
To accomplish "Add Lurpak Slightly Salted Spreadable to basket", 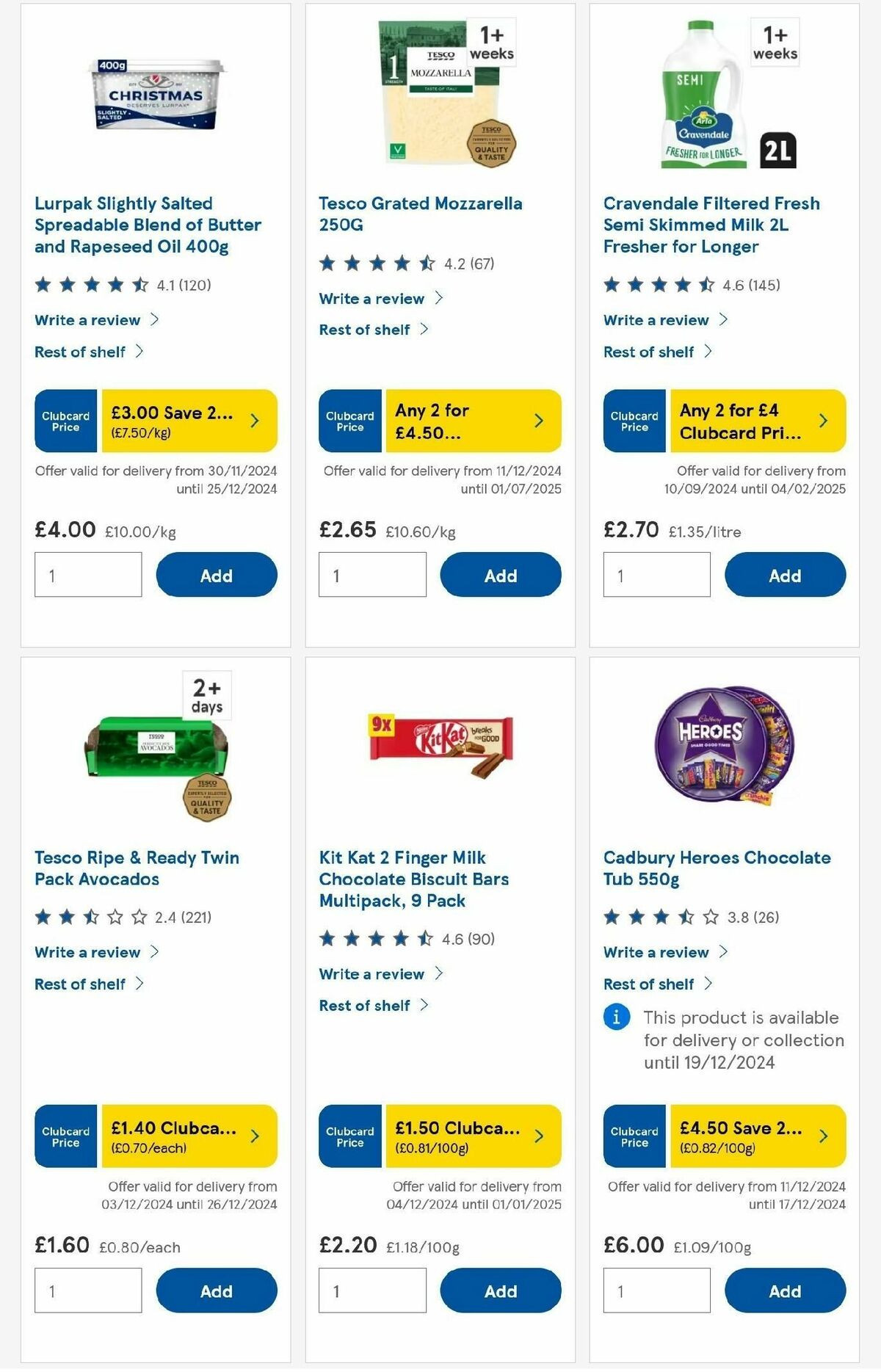I will pyautogui.click(x=214, y=575).
